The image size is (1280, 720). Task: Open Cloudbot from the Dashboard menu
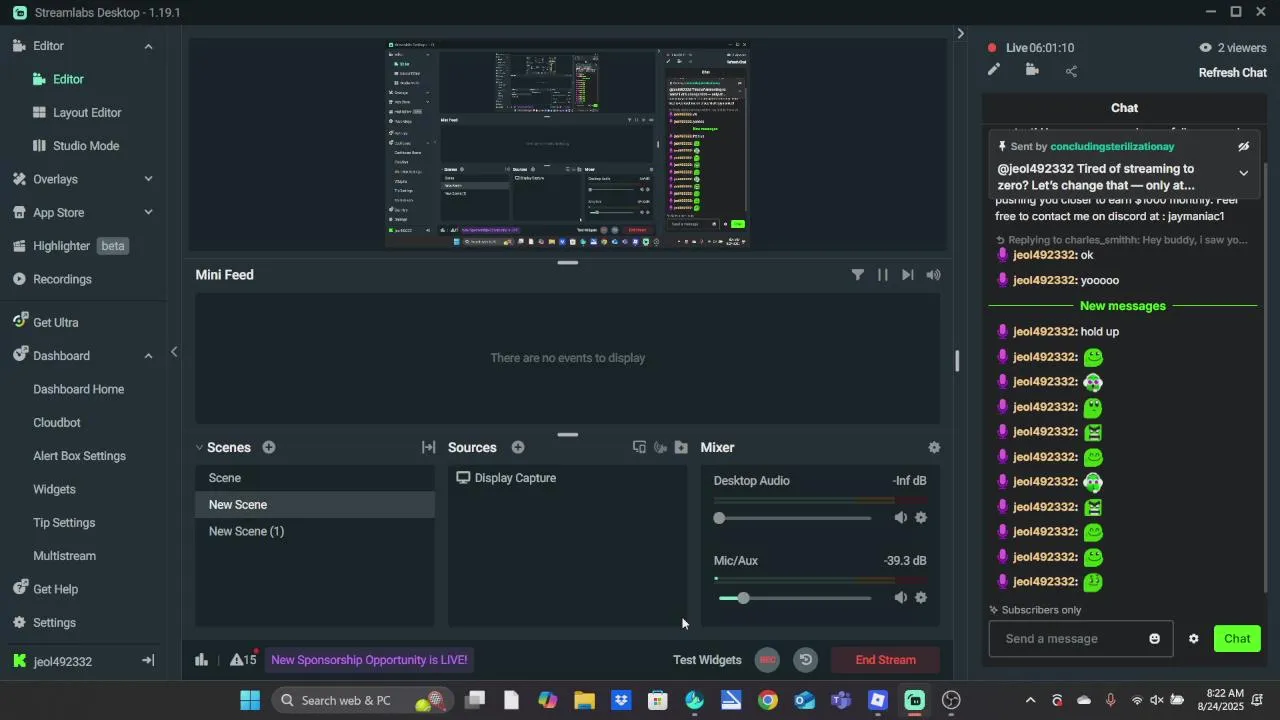(x=57, y=423)
